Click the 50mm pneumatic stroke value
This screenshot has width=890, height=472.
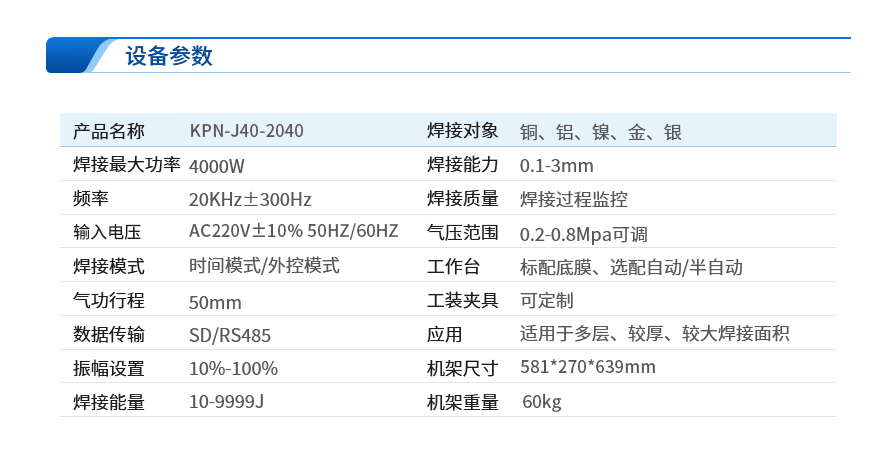[x=215, y=301]
